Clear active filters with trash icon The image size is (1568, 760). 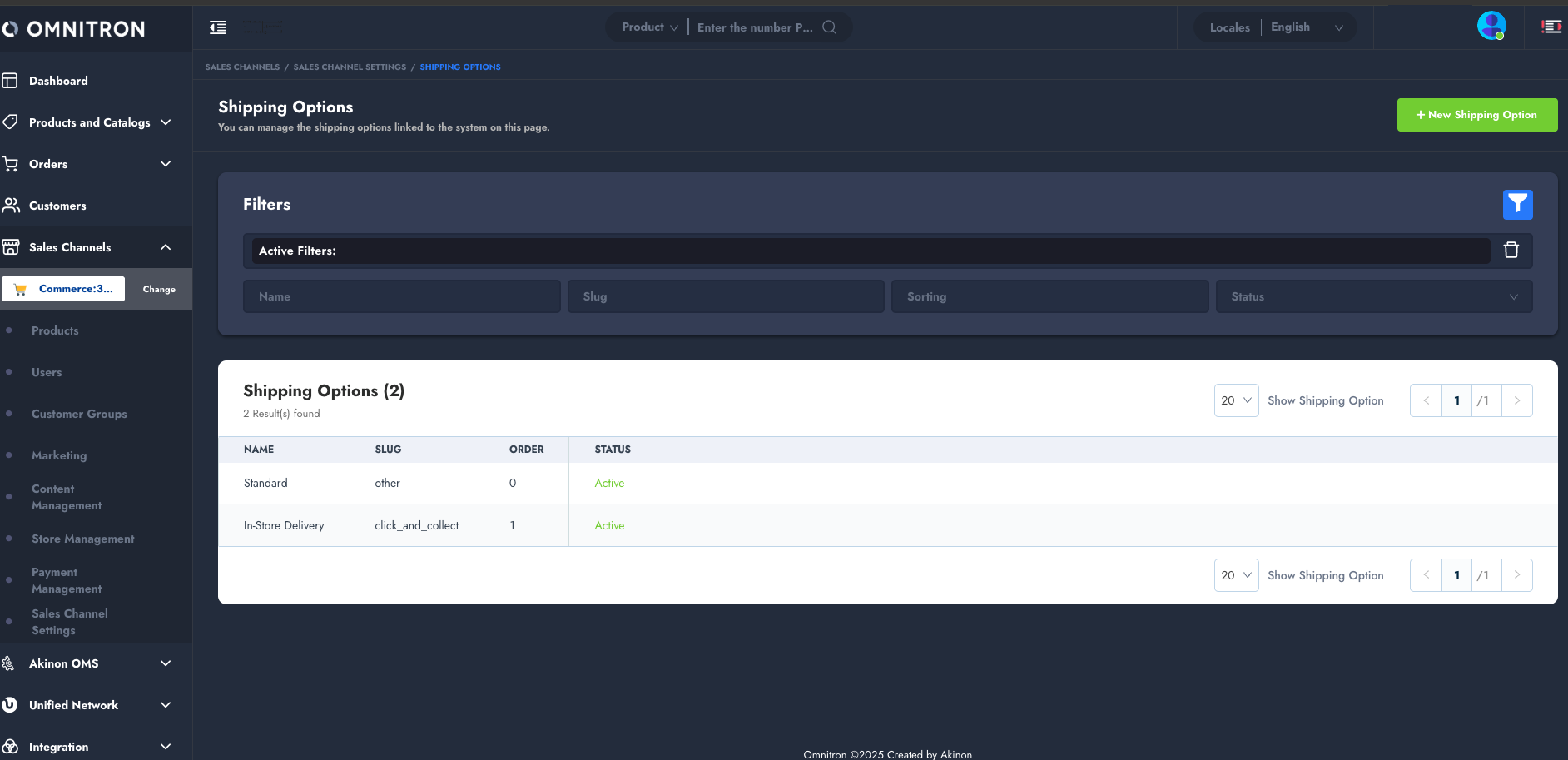pyautogui.click(x=1511, y=250)
